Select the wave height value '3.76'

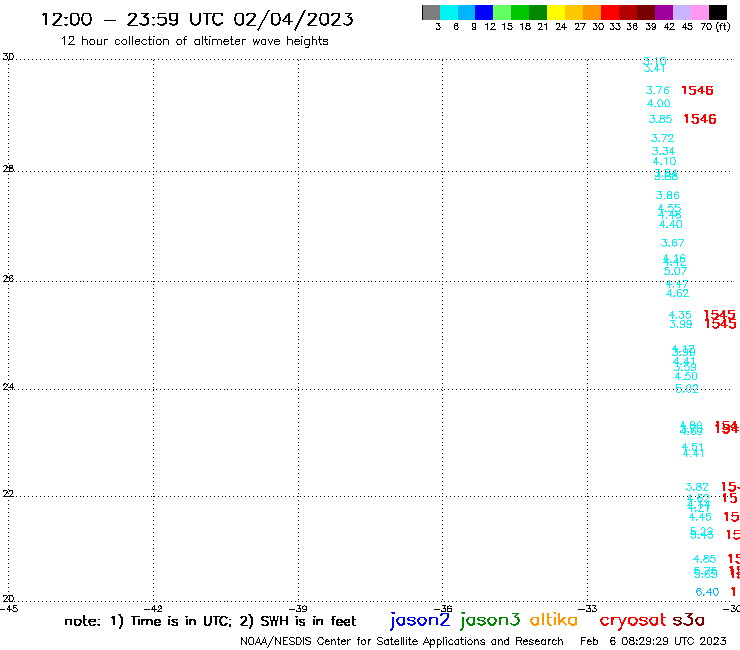click(657, 90)
